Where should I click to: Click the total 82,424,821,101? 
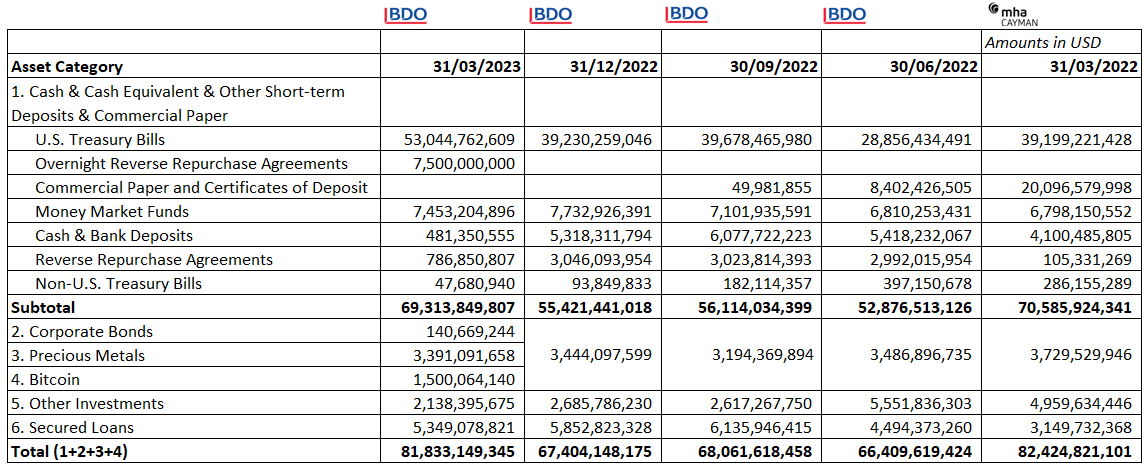1075,452
